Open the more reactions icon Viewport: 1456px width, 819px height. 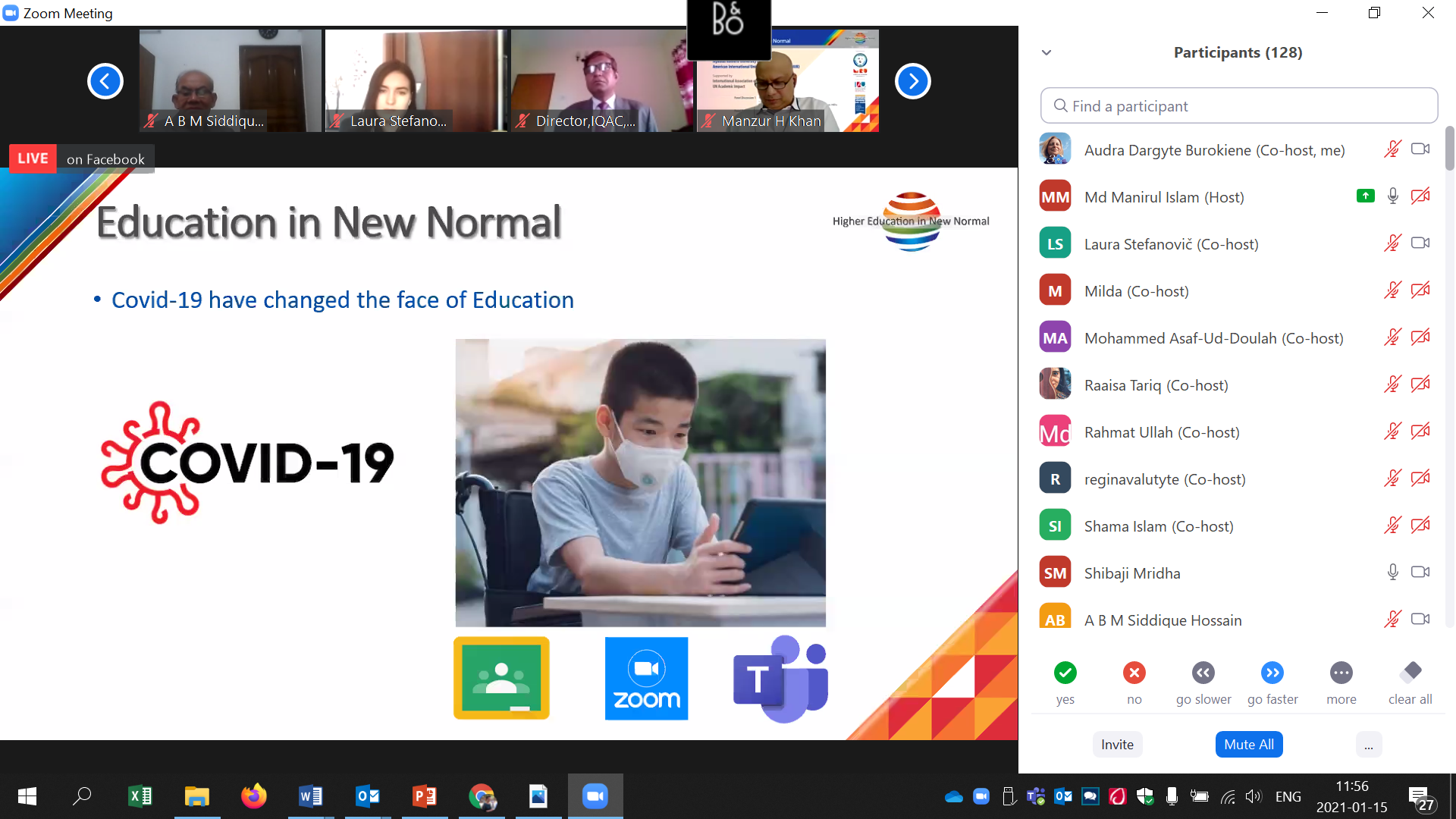1341,673
